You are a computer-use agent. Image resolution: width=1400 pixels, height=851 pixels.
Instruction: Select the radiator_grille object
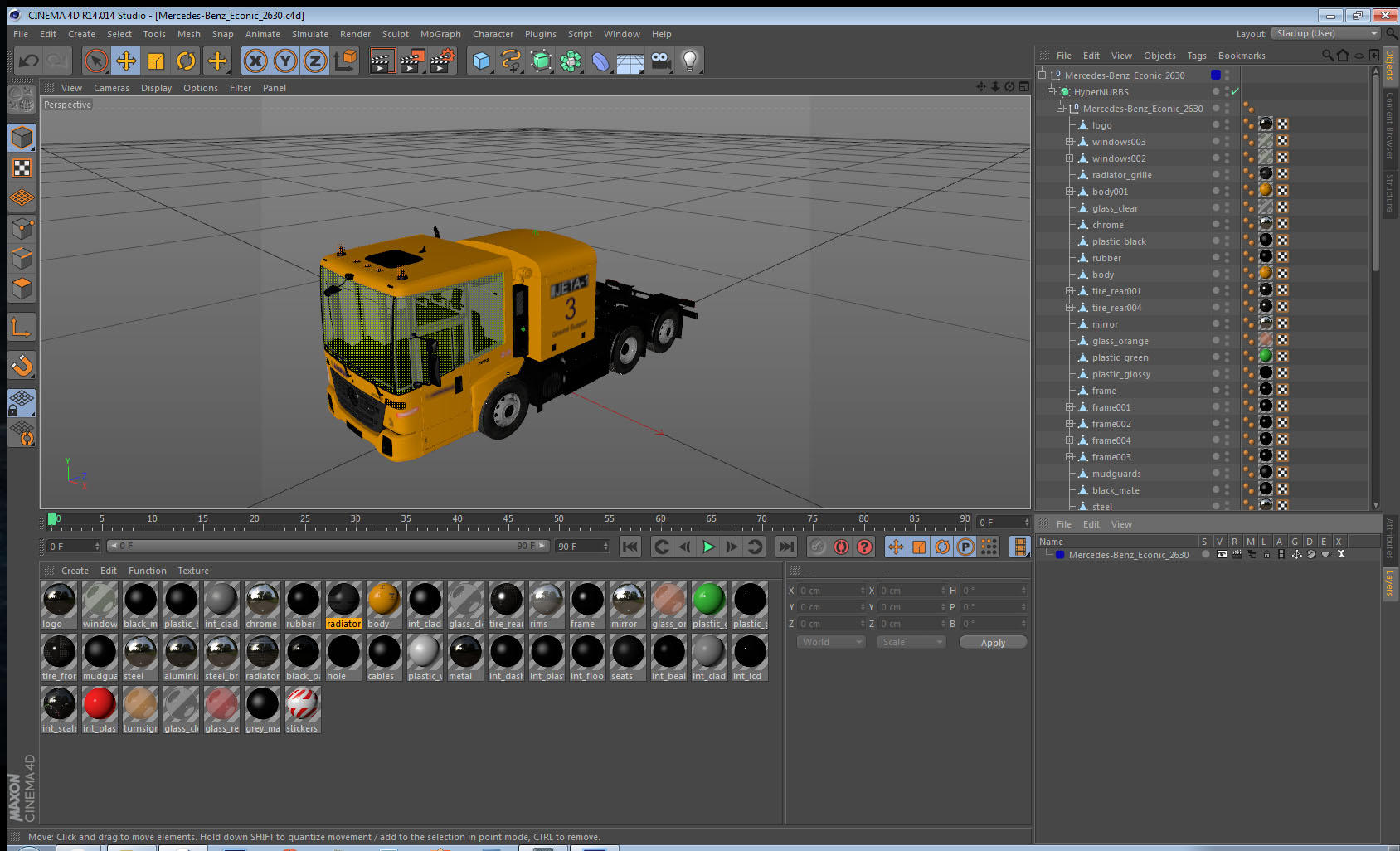(1121, 175)
